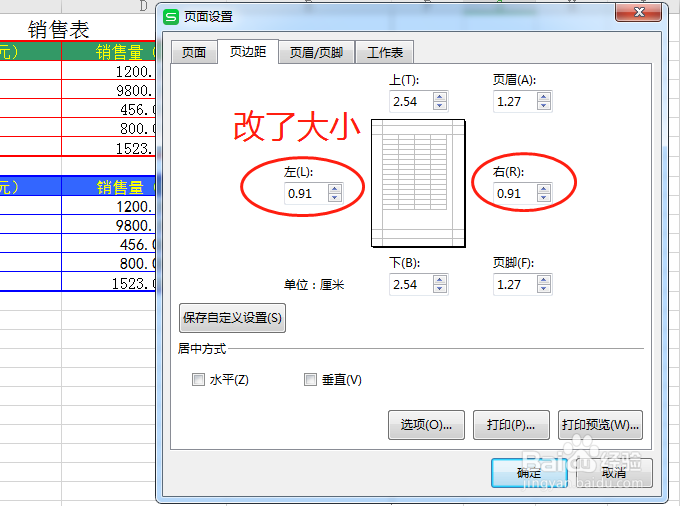Decrease the 页眉(A) header value
The width and height of the screenshot is (680, 506).
click(544, 106)
